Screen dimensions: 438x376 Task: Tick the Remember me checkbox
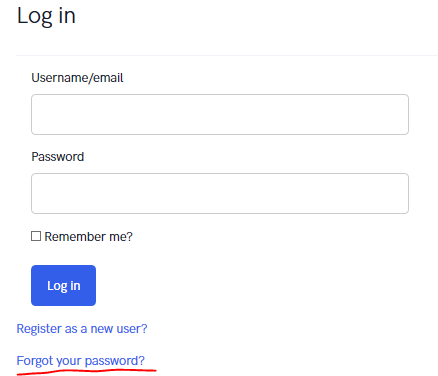click(36, 236)
